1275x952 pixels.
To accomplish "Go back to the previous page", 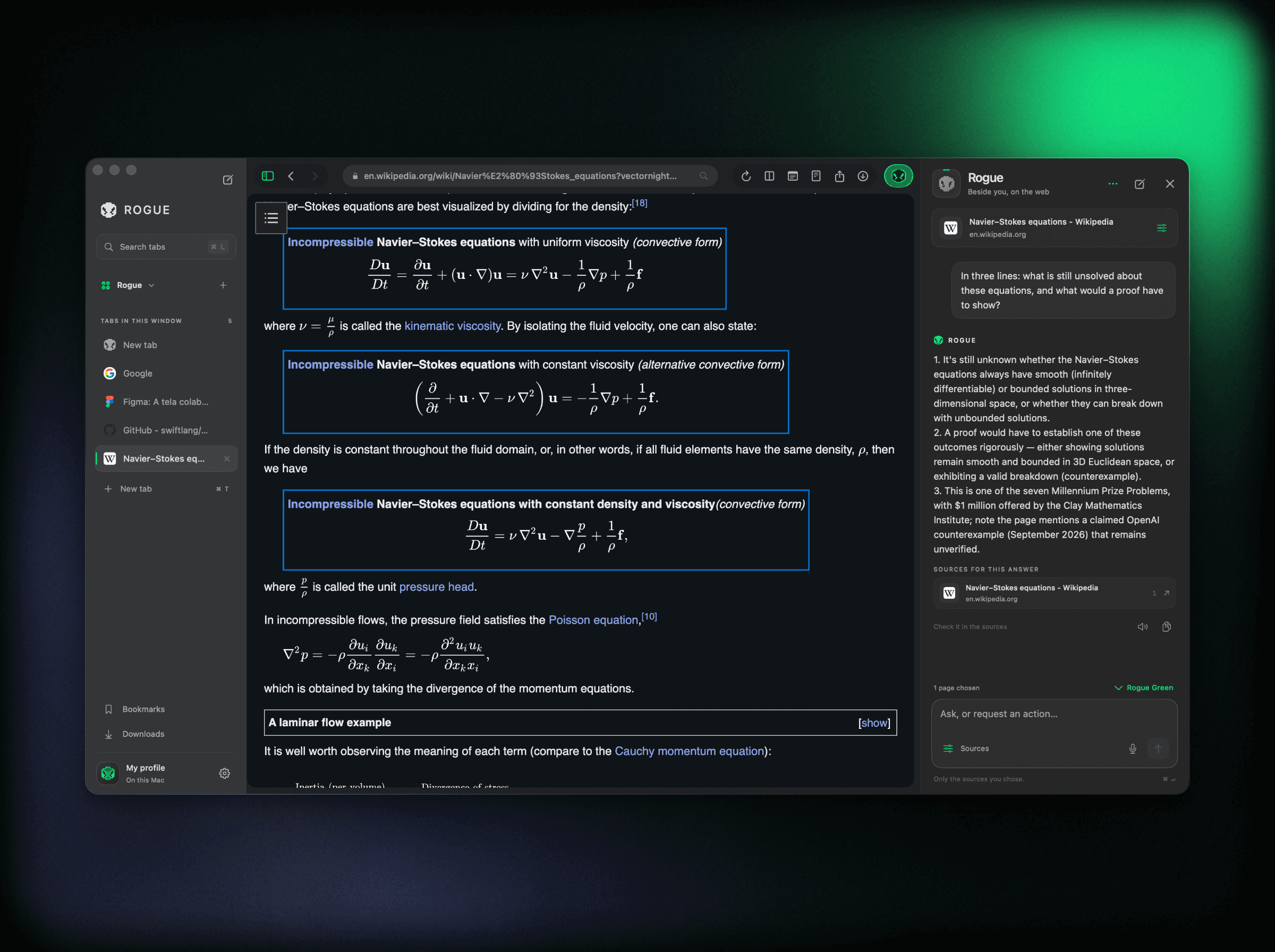I will pos(291,176).
